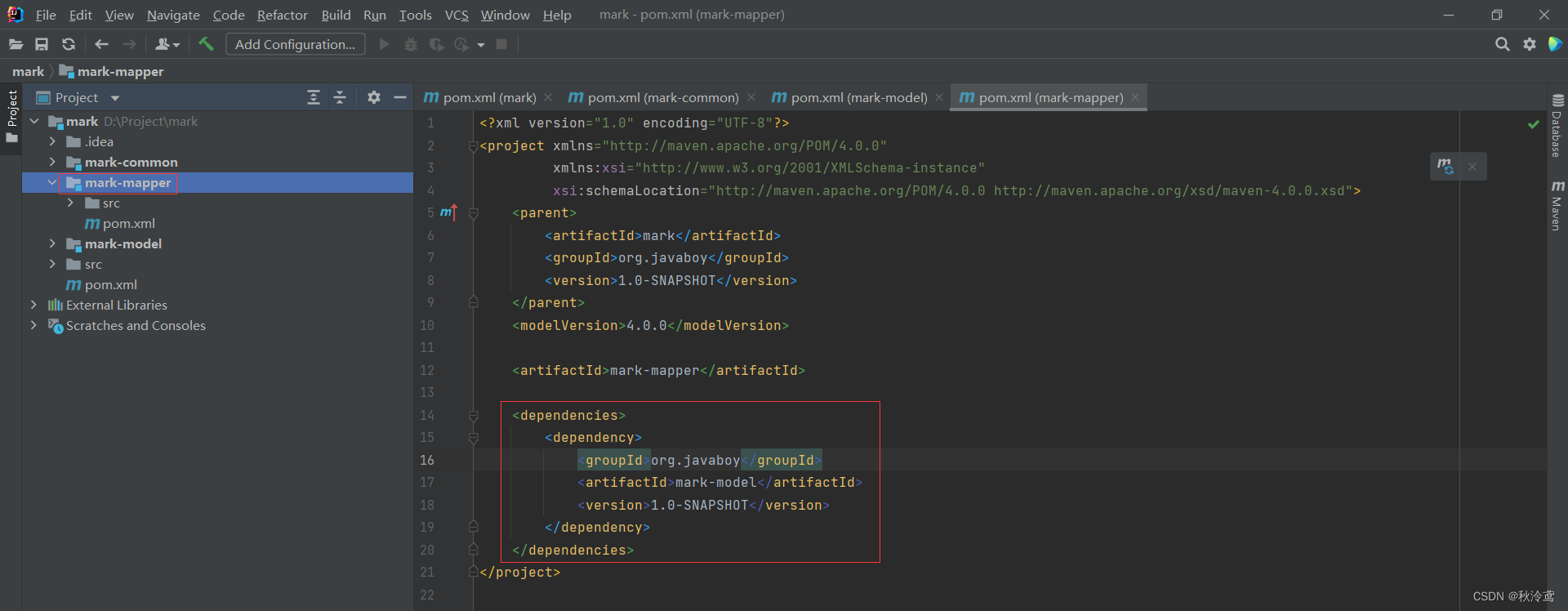Open the Tools menu
Screen dimensions: 1568x611
[415, 15]
